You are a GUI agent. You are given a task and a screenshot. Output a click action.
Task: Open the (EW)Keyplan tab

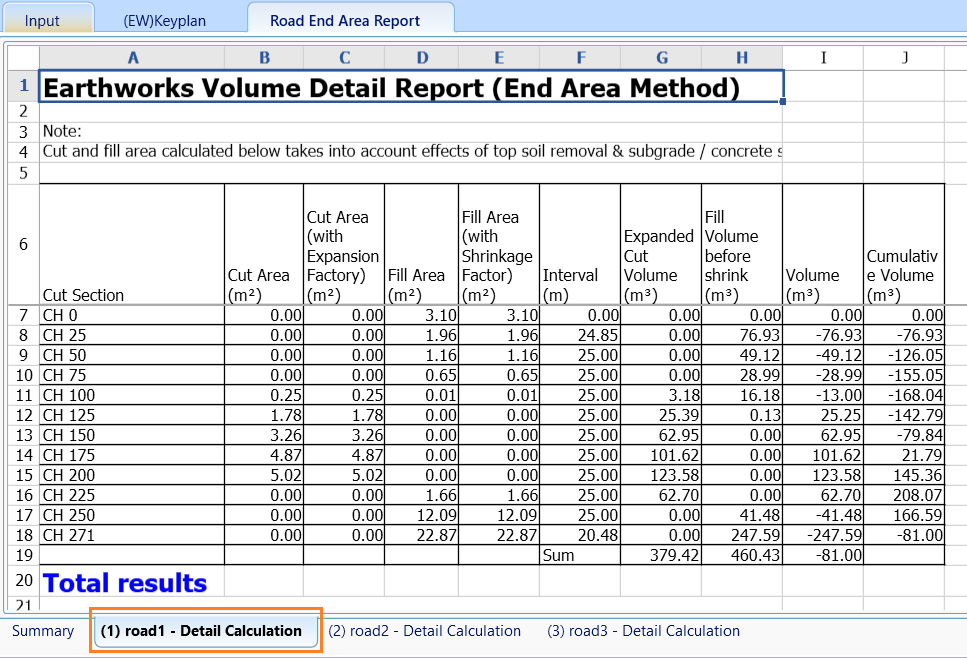coord(165,21)
